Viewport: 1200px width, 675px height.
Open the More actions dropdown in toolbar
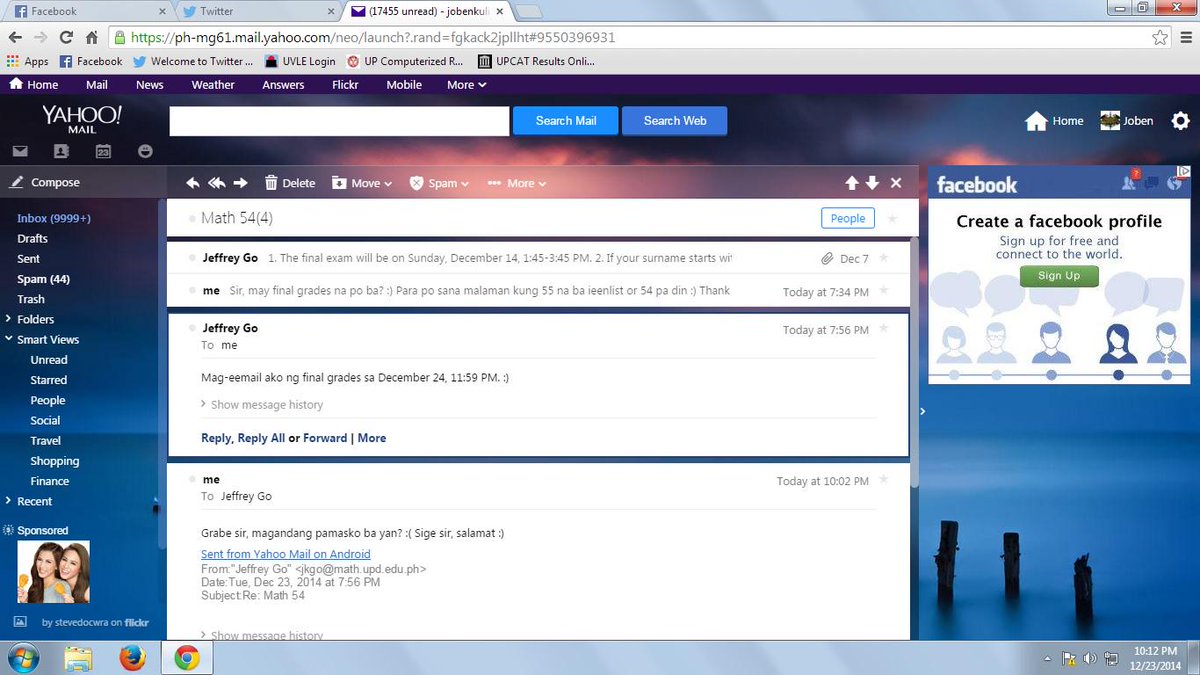point(517,183)
